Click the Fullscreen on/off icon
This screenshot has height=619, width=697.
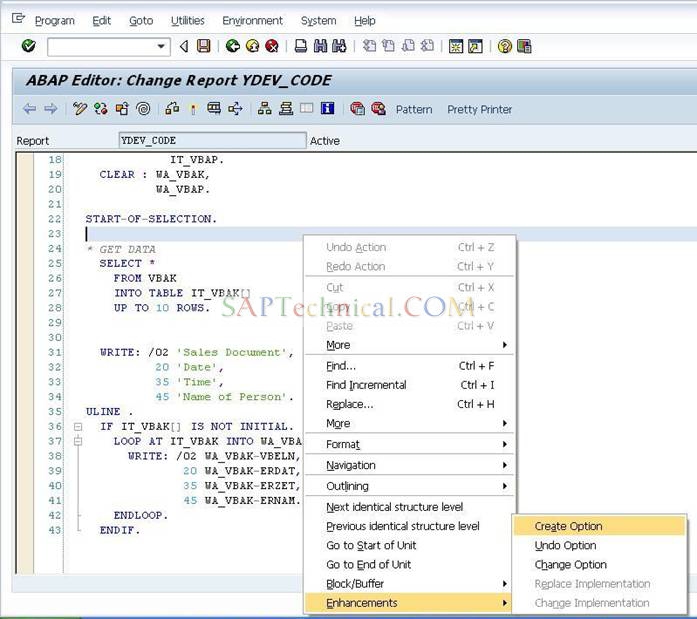point(306,108)
